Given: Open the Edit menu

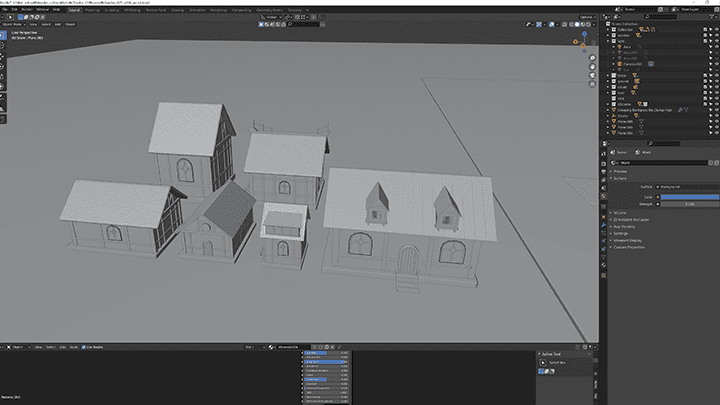Looking at the screenshot, I should pos(15,9).
